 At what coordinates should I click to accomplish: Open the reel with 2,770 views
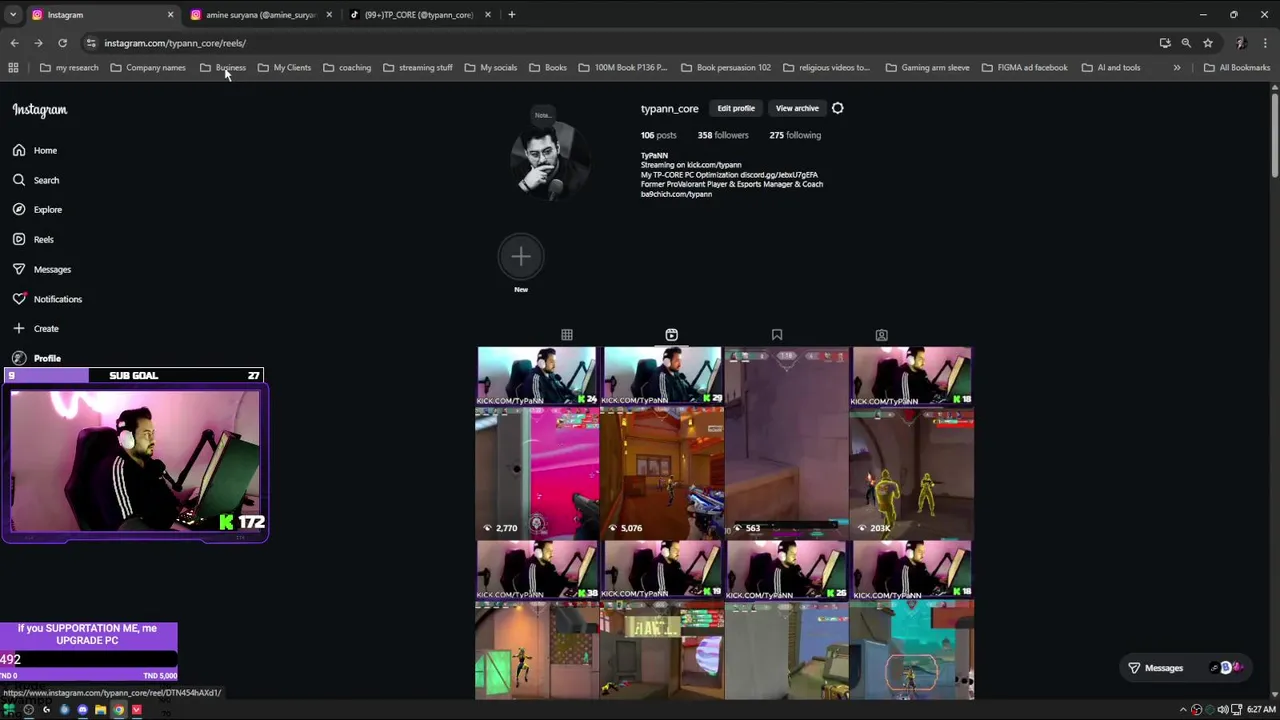537,442
